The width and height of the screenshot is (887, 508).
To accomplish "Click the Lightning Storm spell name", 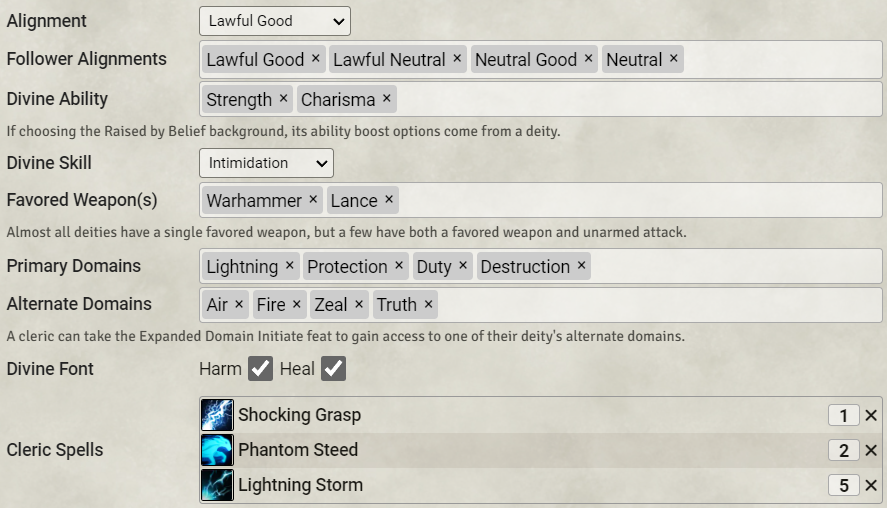I will tap(300, 485).
